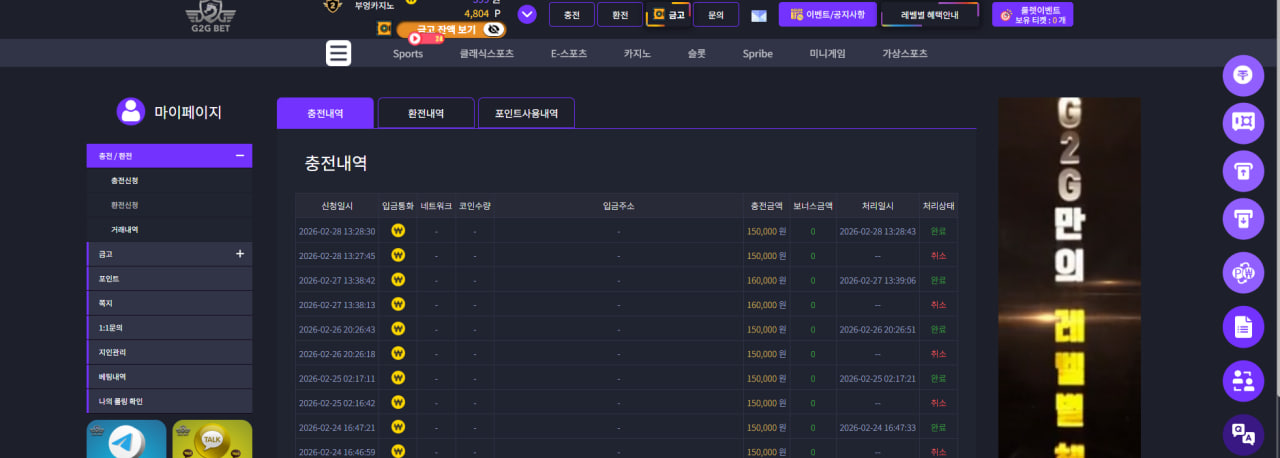The height and width of the screenshot is (458, 1280).
Task: Click the 이벤트/공지사항 button
Action: [827, 14]
